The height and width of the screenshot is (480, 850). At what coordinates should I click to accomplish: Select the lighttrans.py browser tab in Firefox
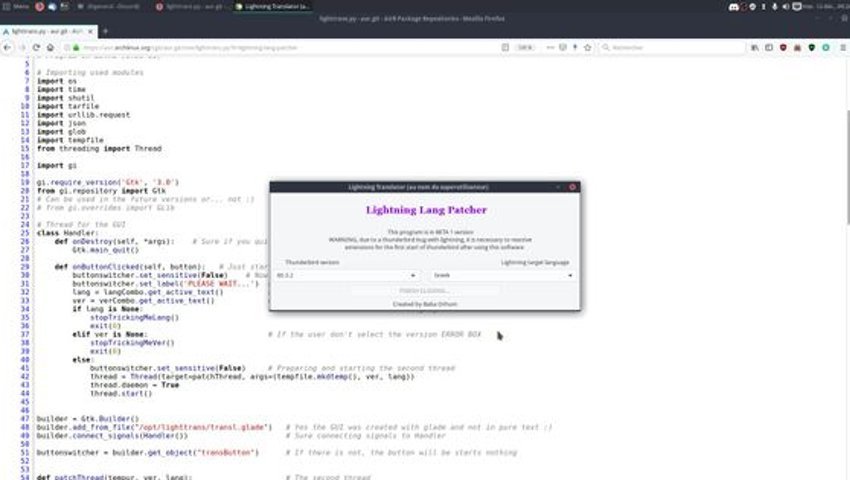48,31
